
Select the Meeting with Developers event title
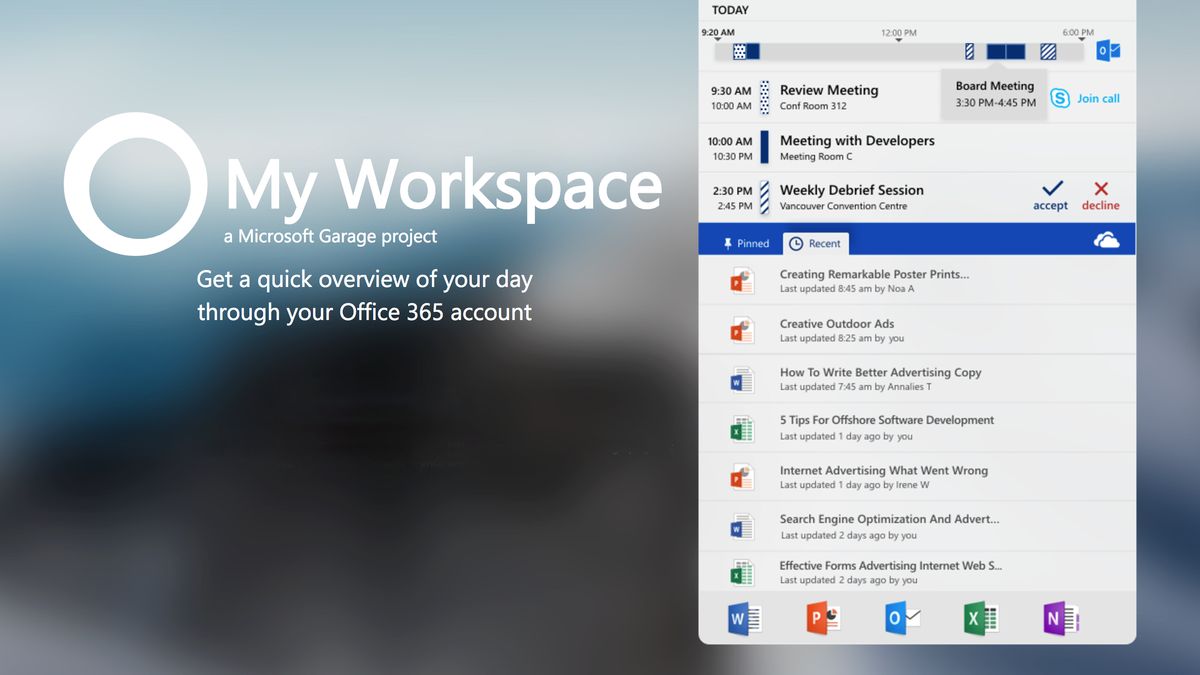(x=857, y=141)
